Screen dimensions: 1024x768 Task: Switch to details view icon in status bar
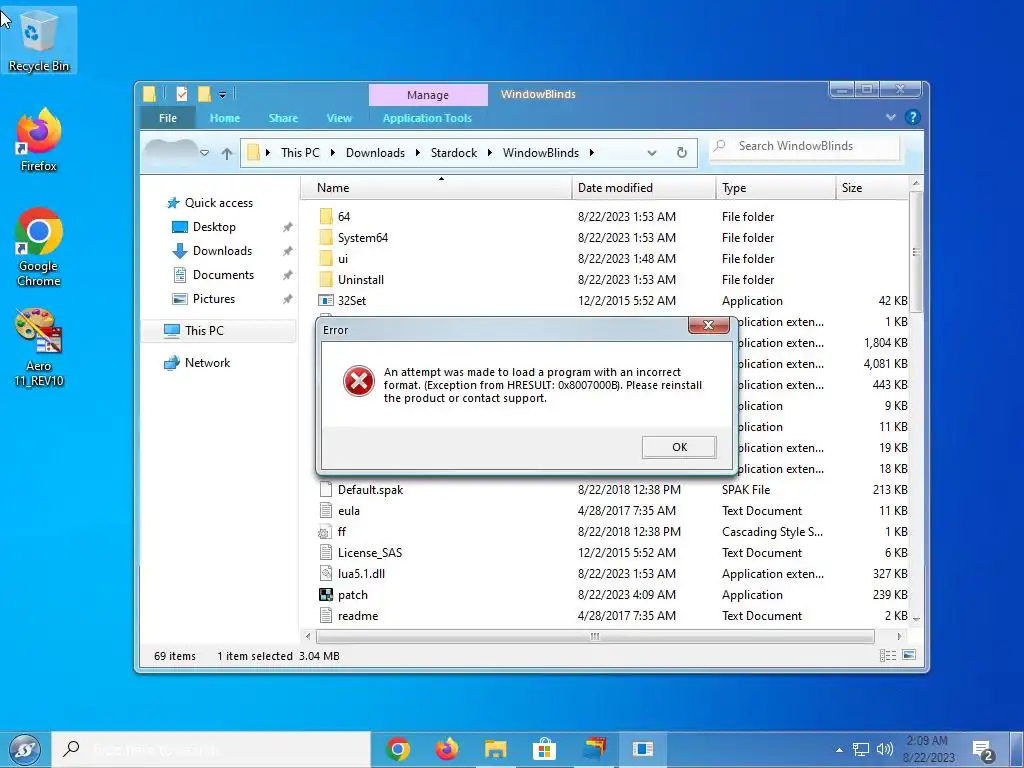point(888,655)
